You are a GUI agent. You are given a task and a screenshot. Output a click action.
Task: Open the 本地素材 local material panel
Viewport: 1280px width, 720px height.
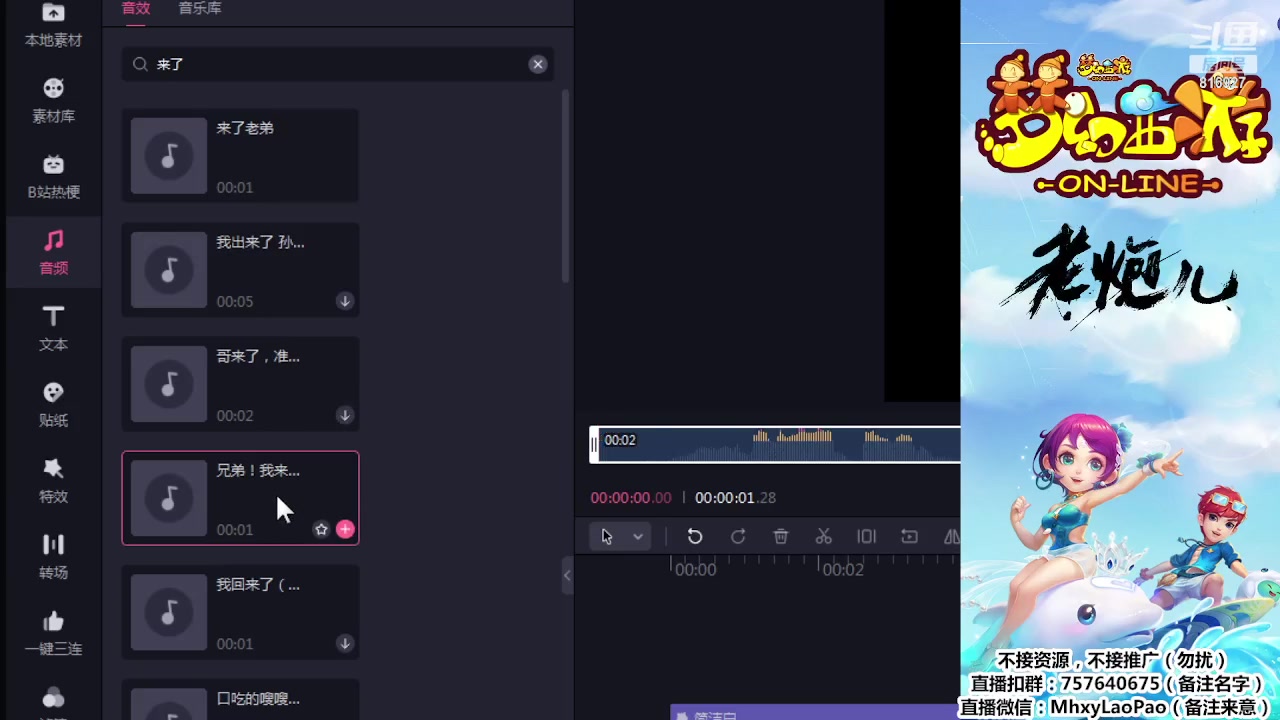[53, 26]
